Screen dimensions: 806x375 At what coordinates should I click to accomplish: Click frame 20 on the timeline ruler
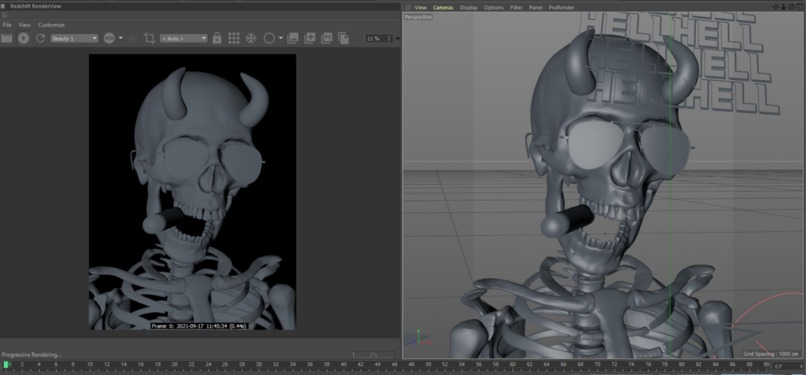click(175, 365)
